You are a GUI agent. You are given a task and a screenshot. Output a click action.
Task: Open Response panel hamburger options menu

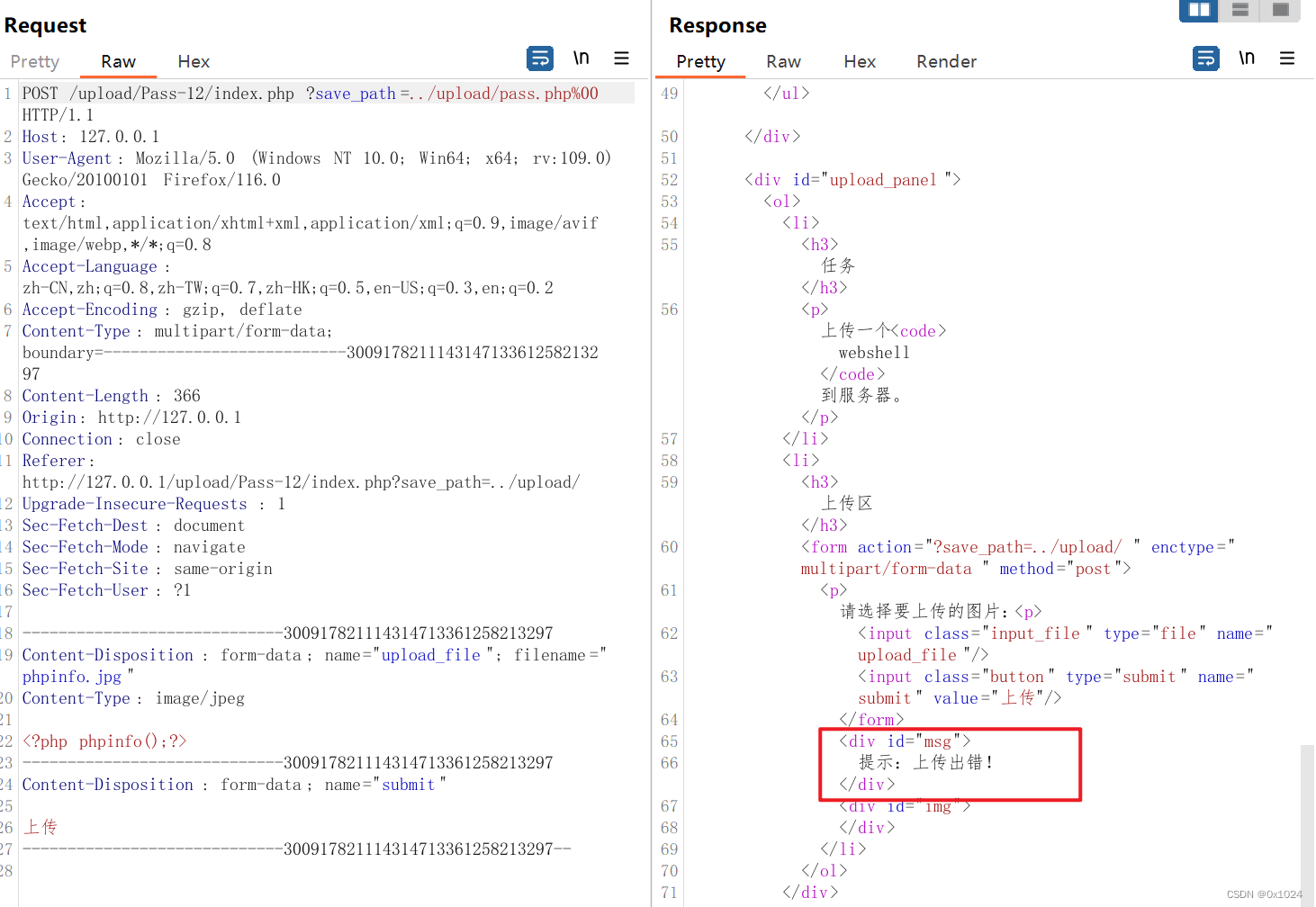coord(1287,58)
